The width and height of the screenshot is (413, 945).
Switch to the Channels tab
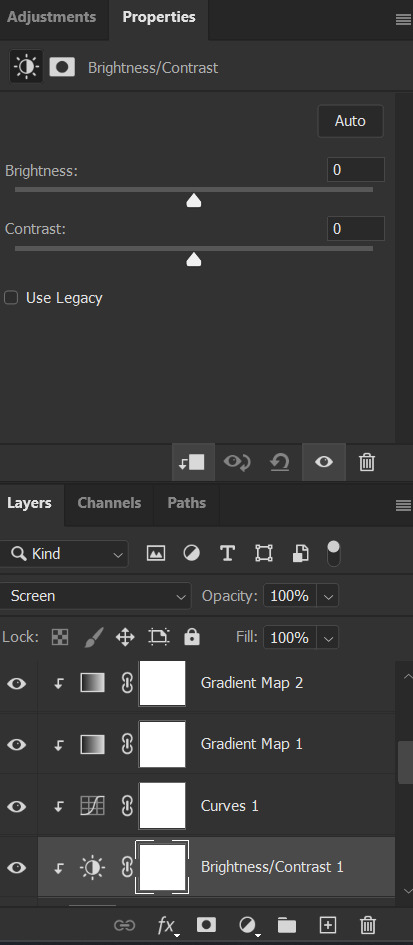tap(109, 503)
